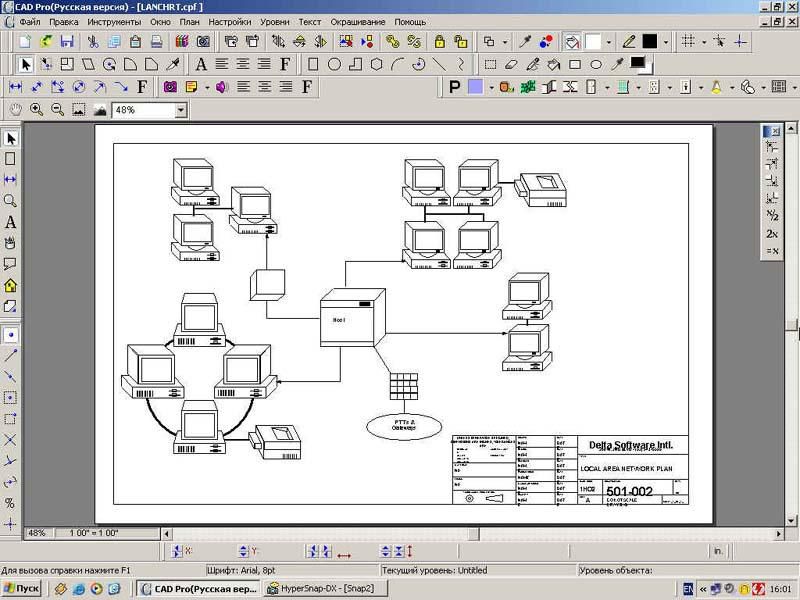Toggle the single point snap button in left sidebar
The height and width of the screenshot is (600, 800).
pos(11,334)
